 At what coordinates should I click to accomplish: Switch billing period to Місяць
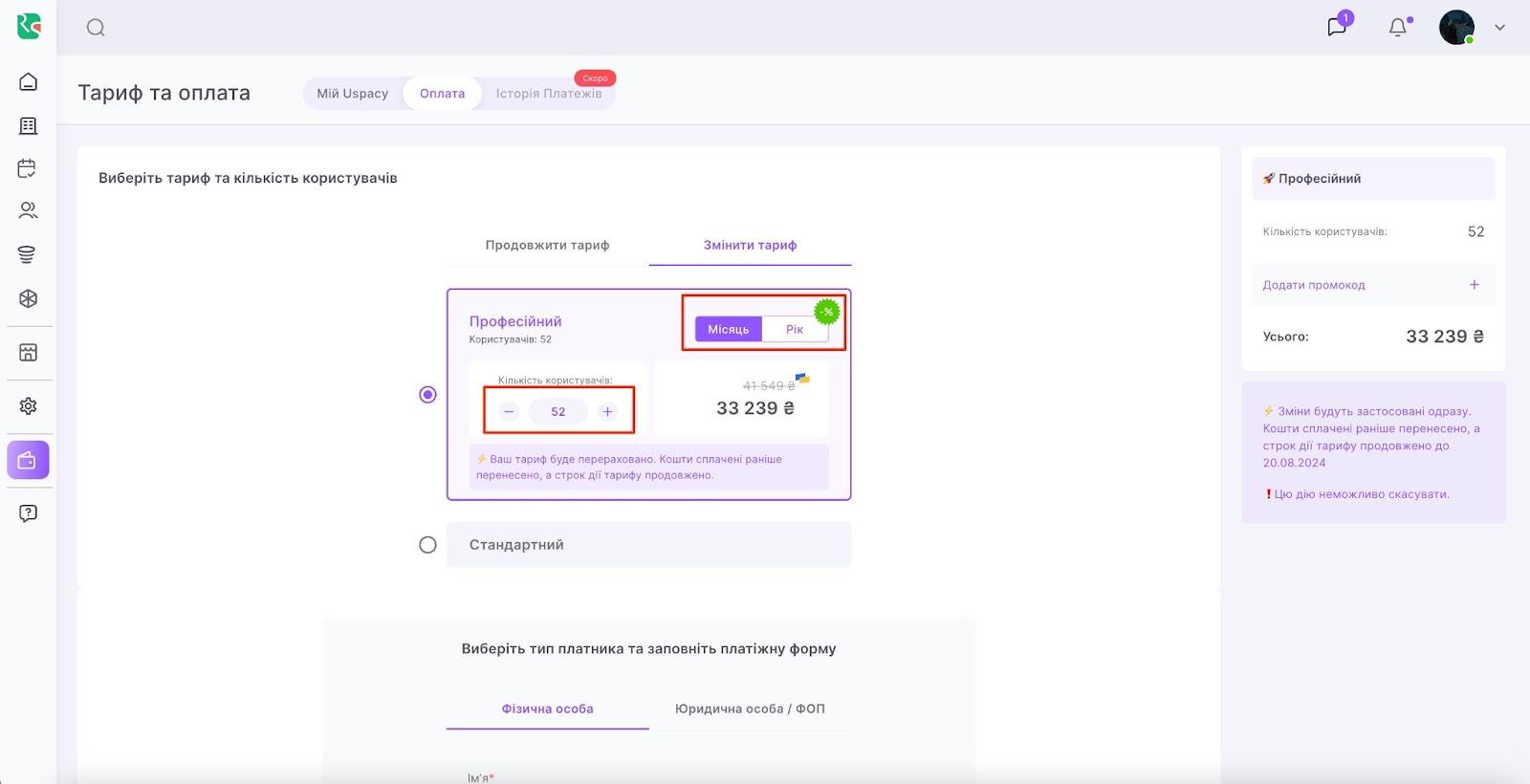728,329
